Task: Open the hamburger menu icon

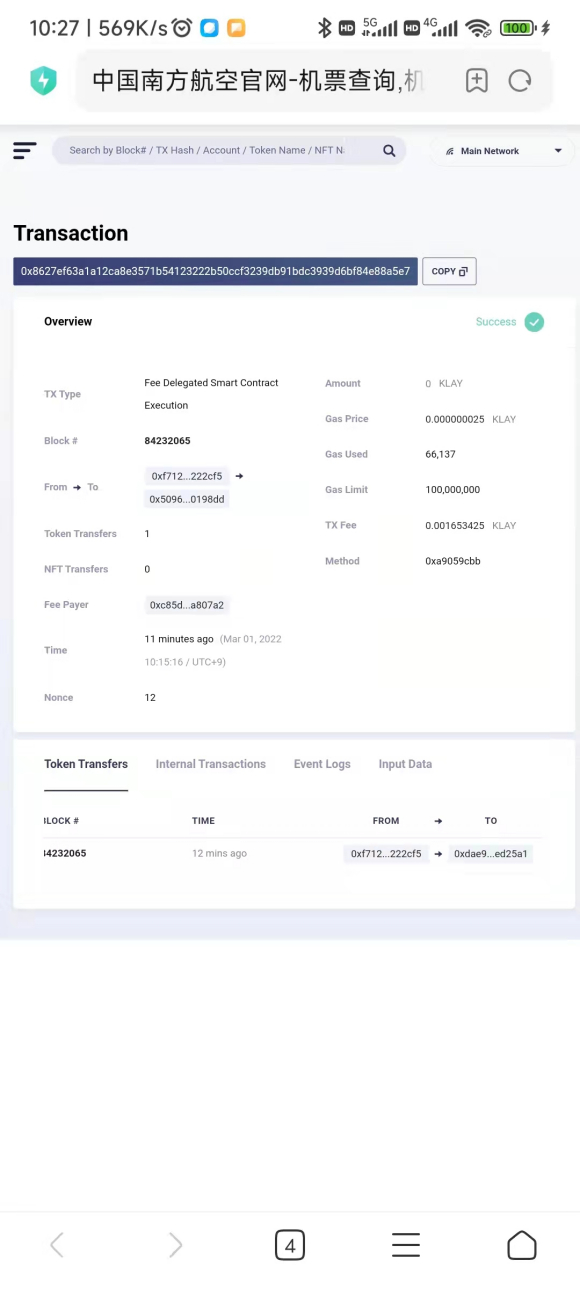Action: [25, 151]
